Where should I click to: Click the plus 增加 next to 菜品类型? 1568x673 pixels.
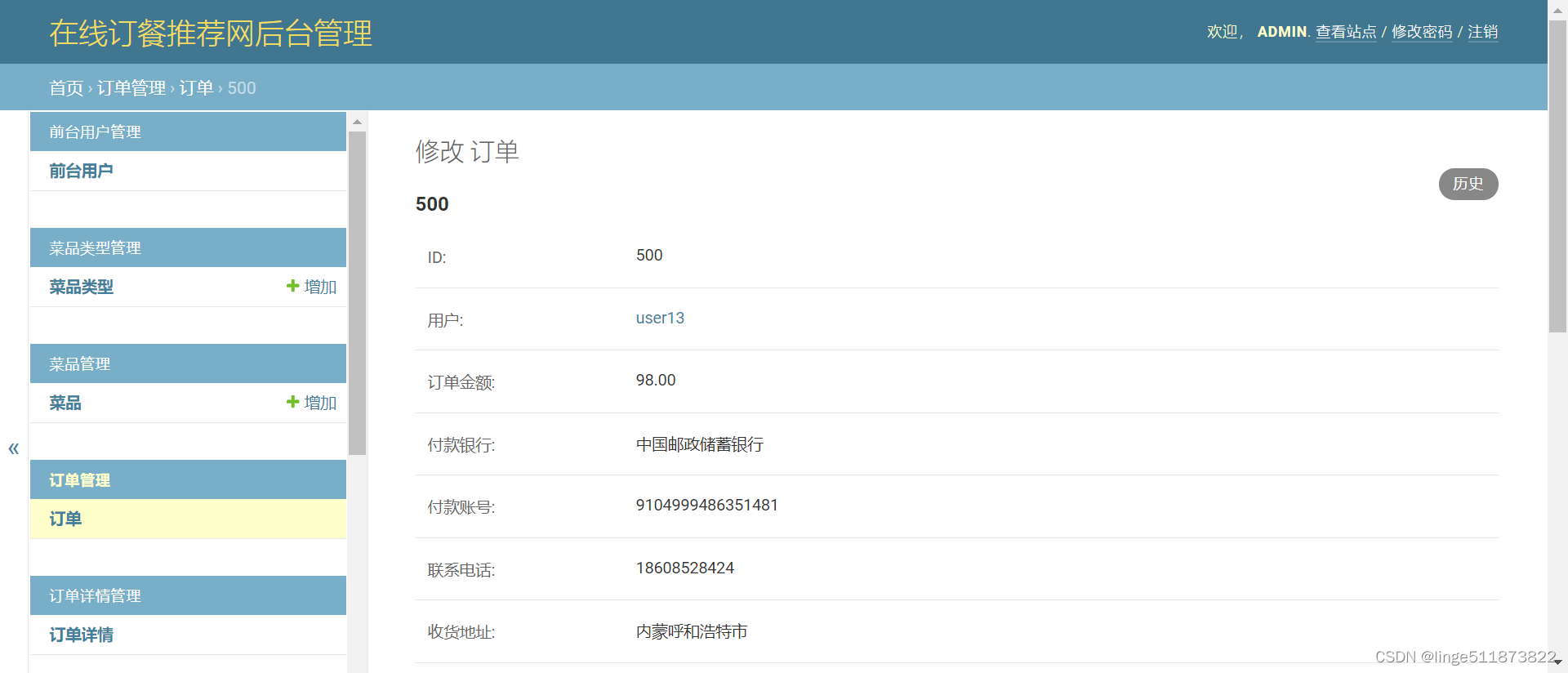[x=311, y=287]
